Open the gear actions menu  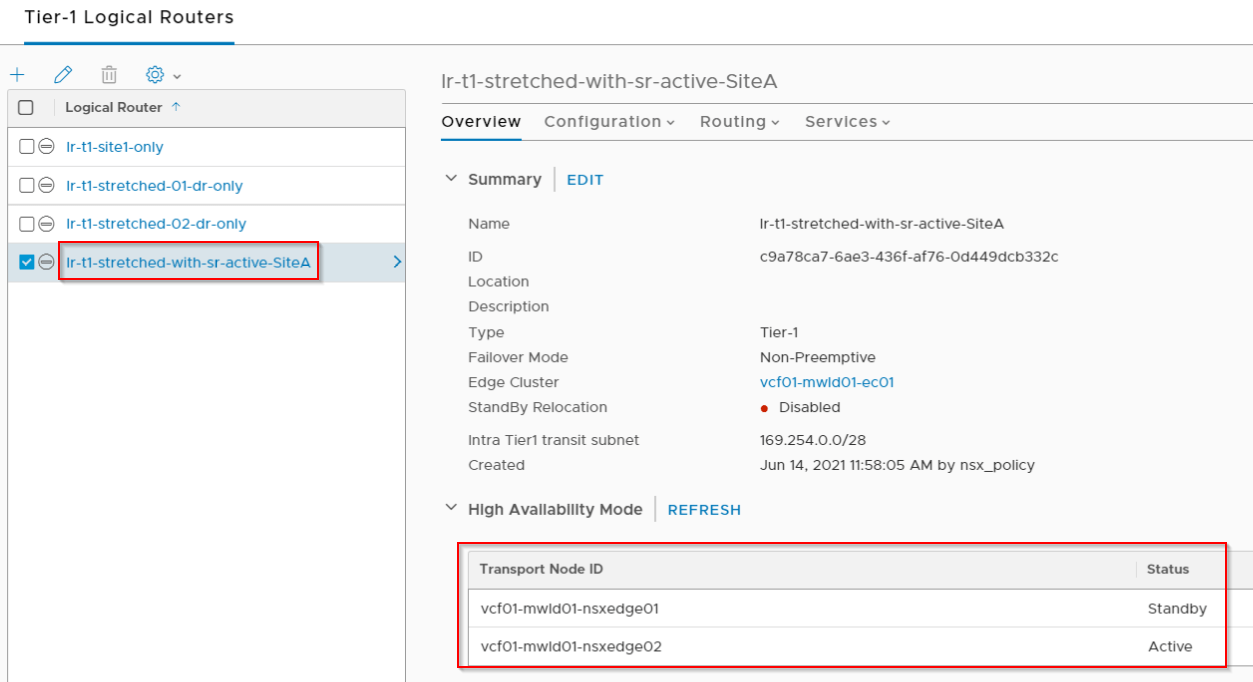(163, 75)
